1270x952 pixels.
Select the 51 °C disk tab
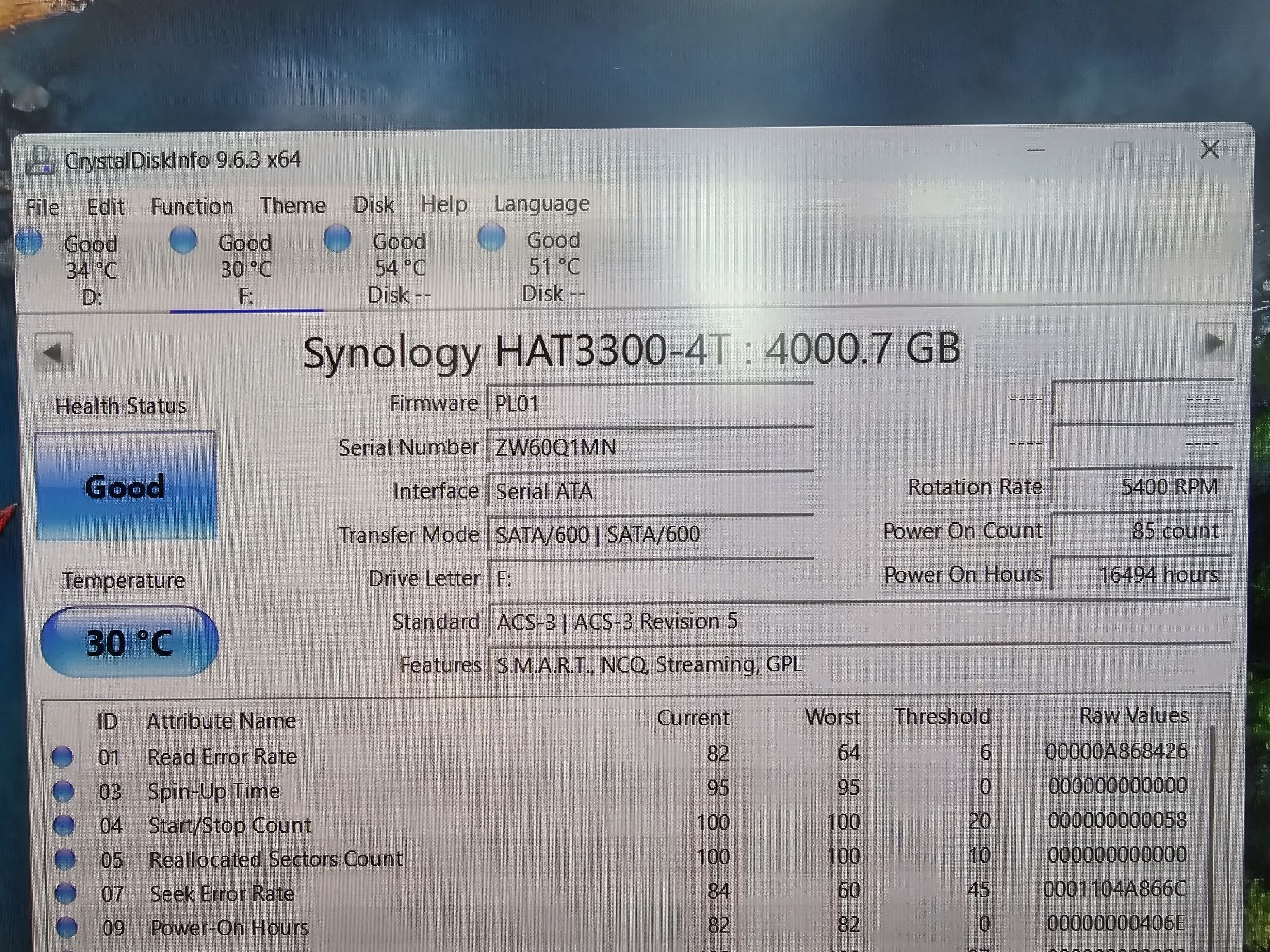click(554, 267)
